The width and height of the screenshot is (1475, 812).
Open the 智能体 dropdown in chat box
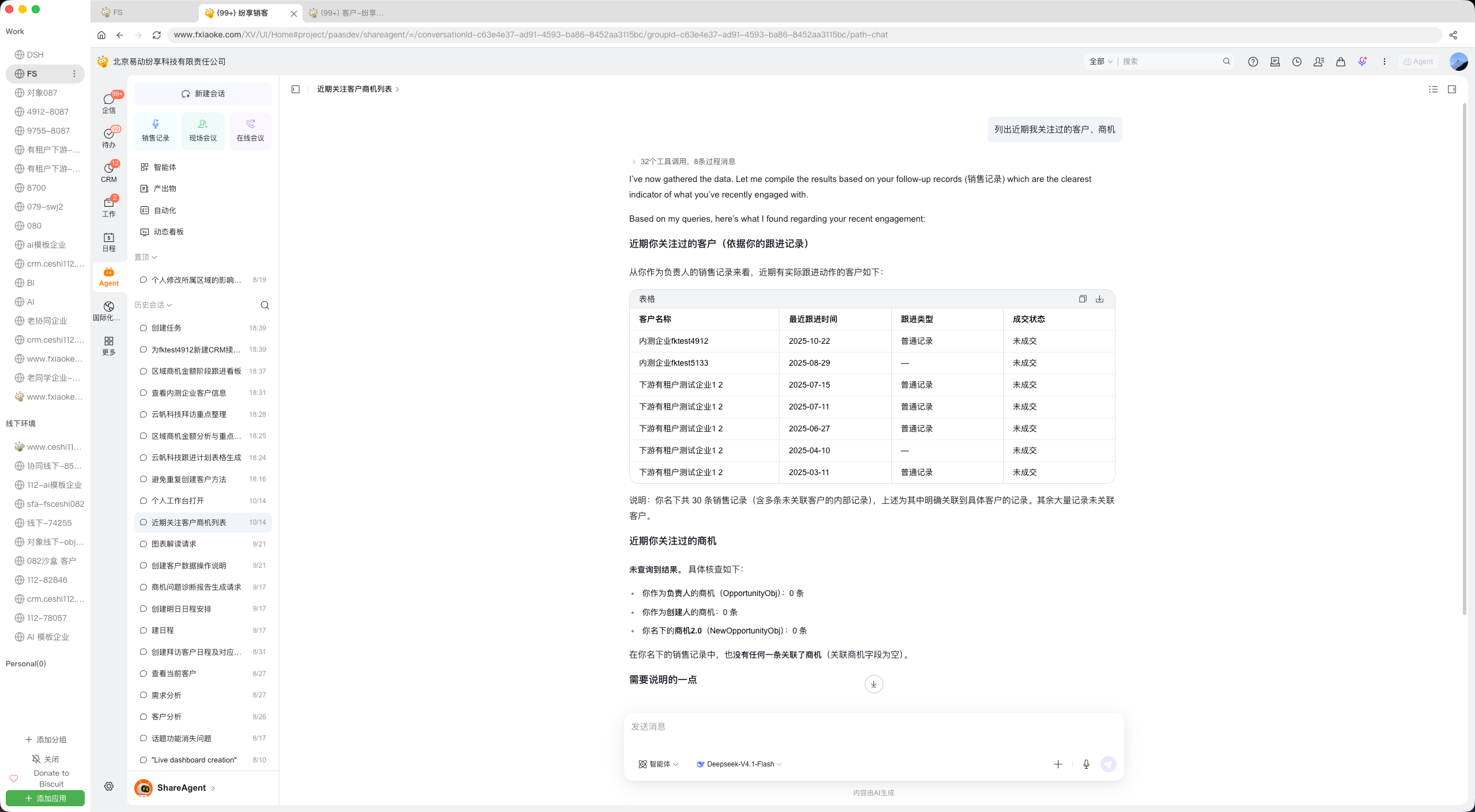coord(658,764)
